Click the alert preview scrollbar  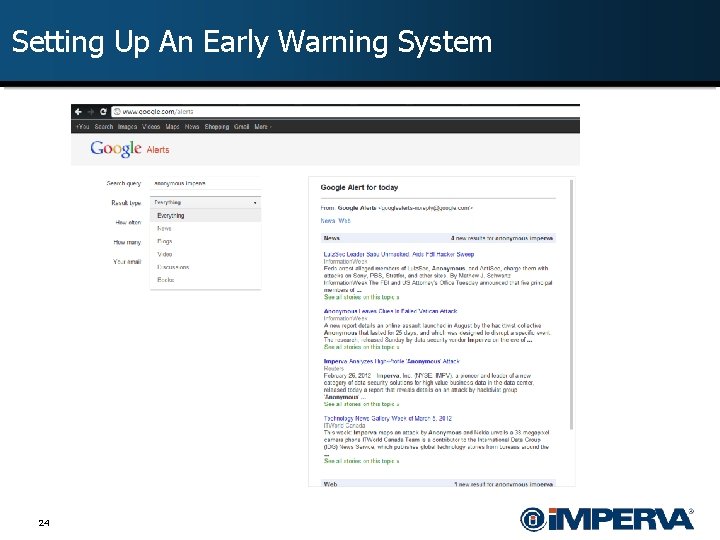pos(572,304)
